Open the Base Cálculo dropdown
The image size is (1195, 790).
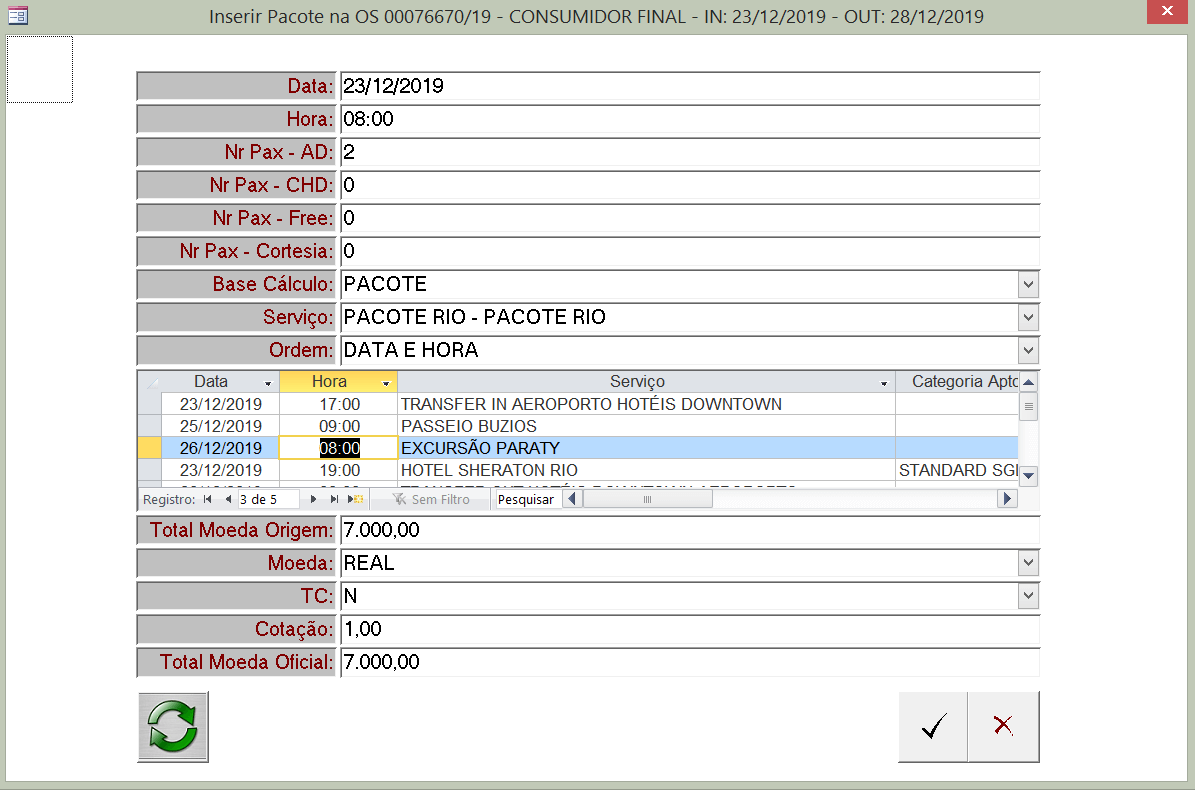tap(1028, 285)
